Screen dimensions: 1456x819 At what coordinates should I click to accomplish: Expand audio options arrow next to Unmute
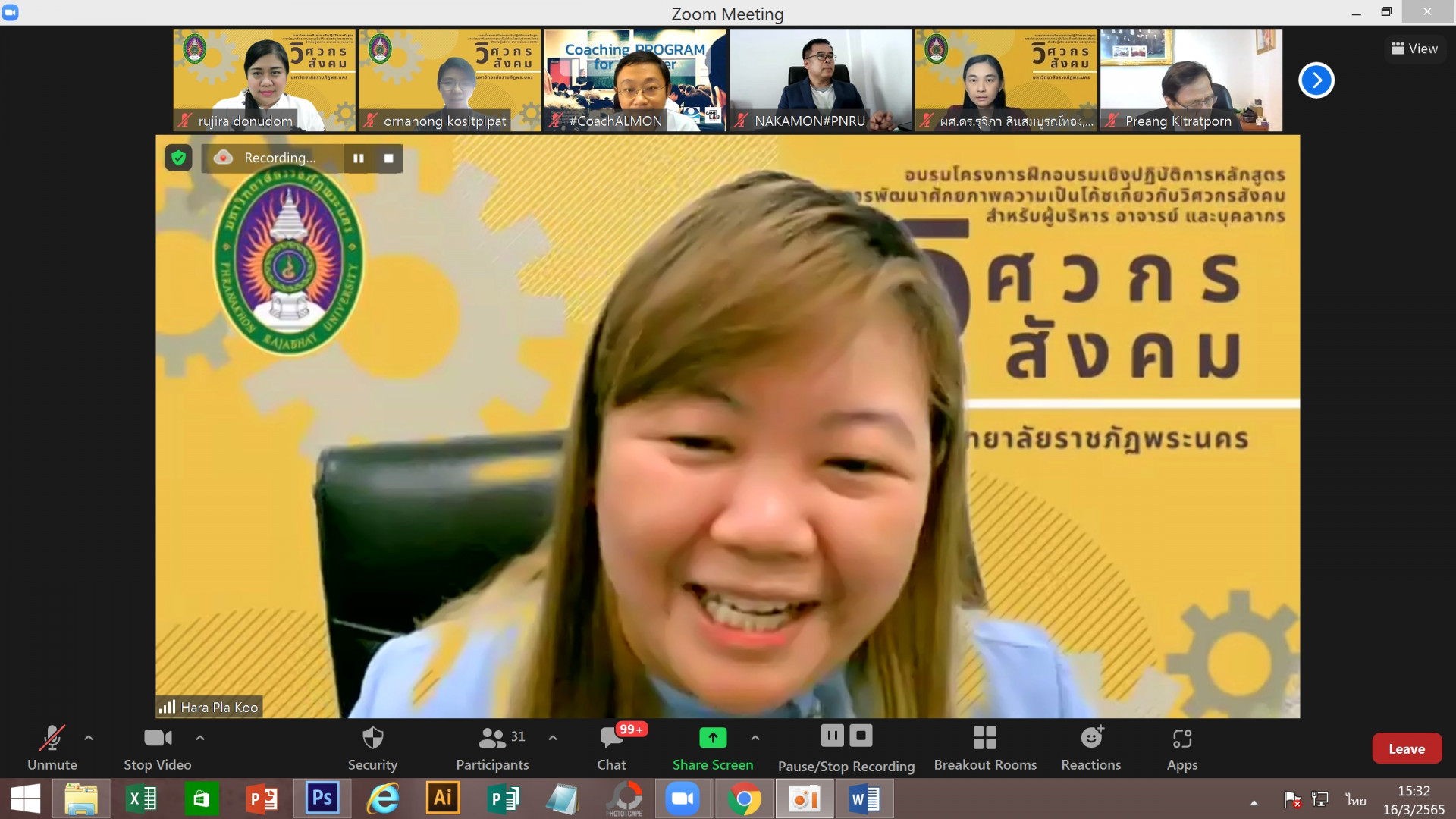[89, 737]
